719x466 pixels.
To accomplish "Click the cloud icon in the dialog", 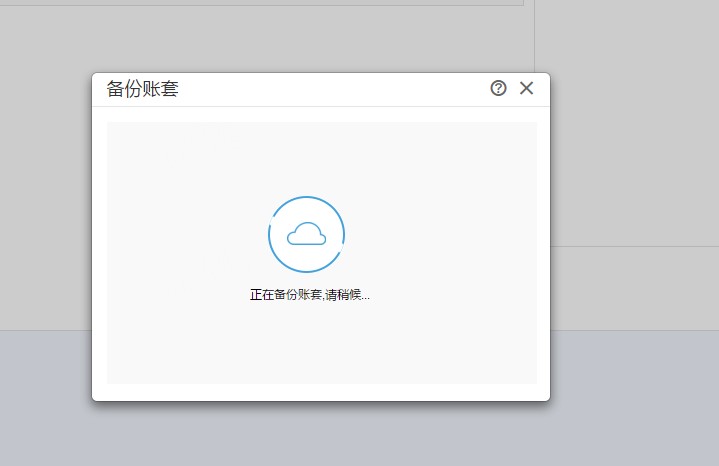I will coord(306,234).
